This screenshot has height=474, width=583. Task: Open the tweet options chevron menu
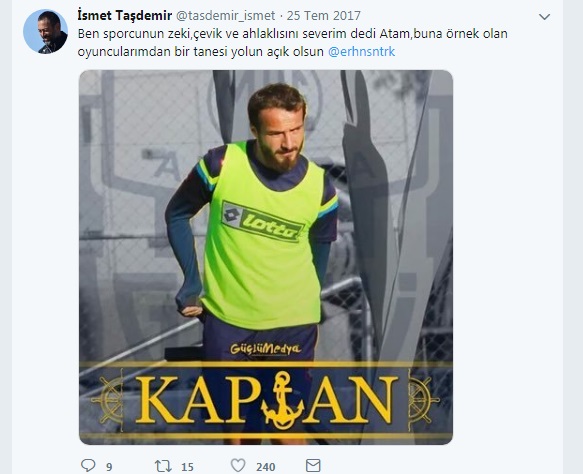[544, 17]
